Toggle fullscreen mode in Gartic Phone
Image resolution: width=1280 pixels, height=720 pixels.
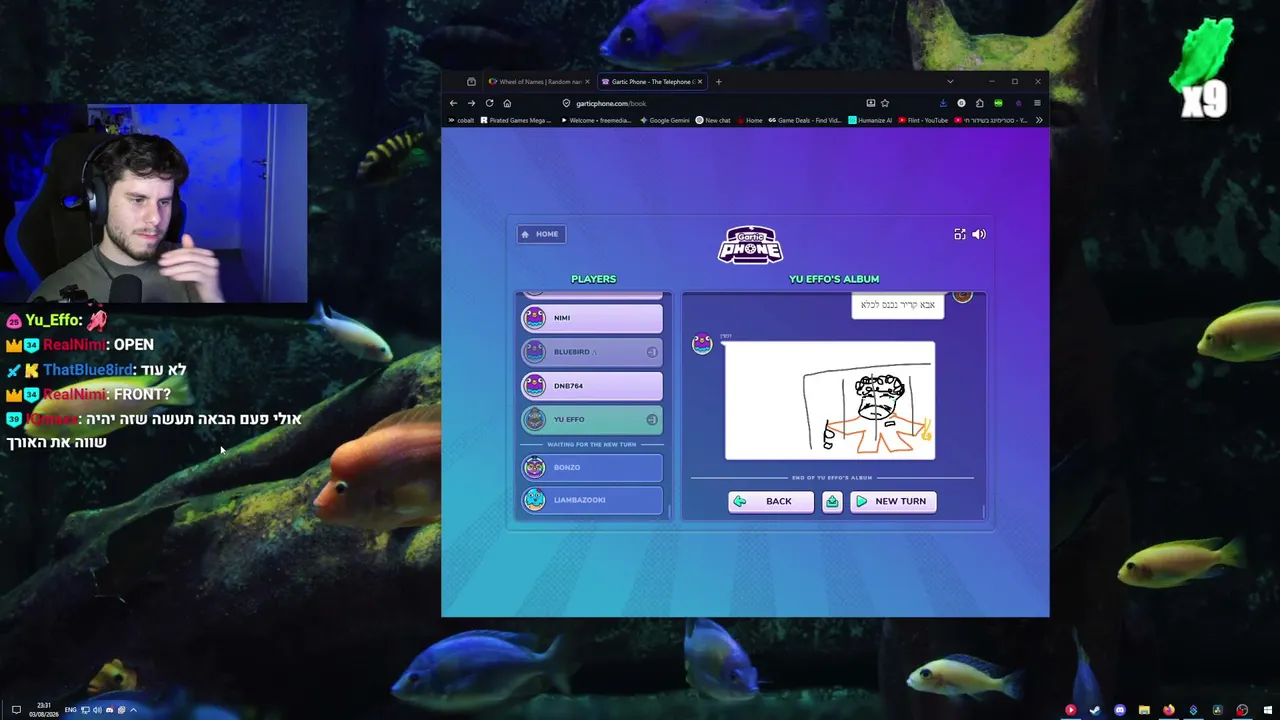pyautogui.click(x=960, y=234)
